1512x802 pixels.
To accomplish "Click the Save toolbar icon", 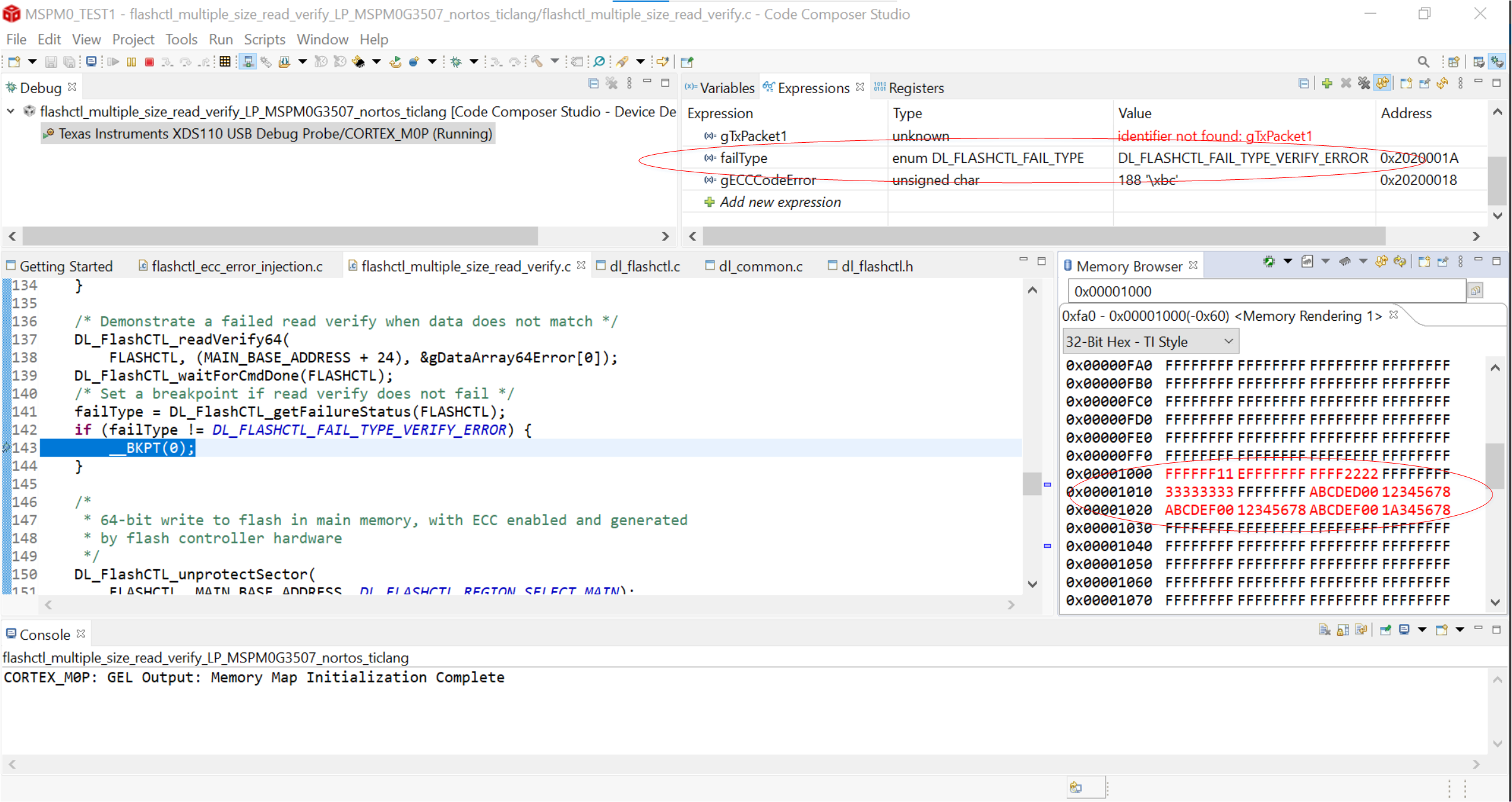I will point(52,62).
